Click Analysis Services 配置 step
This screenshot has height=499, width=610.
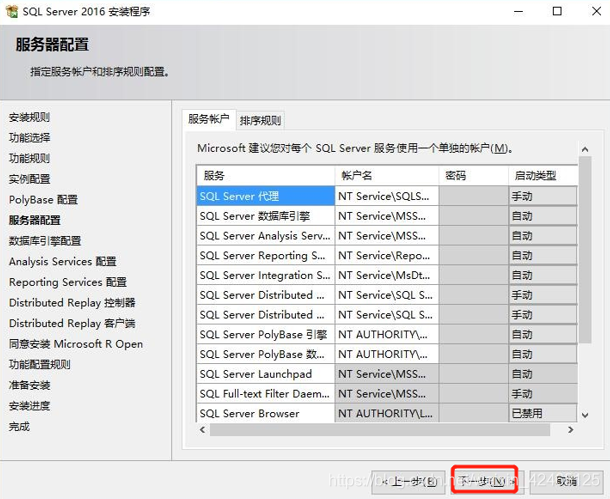pos(63,261)
